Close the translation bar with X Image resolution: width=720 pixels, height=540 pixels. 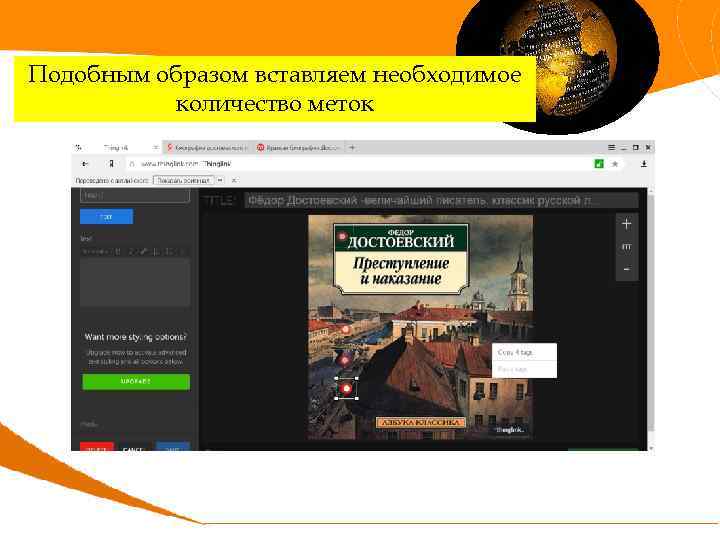234,180
